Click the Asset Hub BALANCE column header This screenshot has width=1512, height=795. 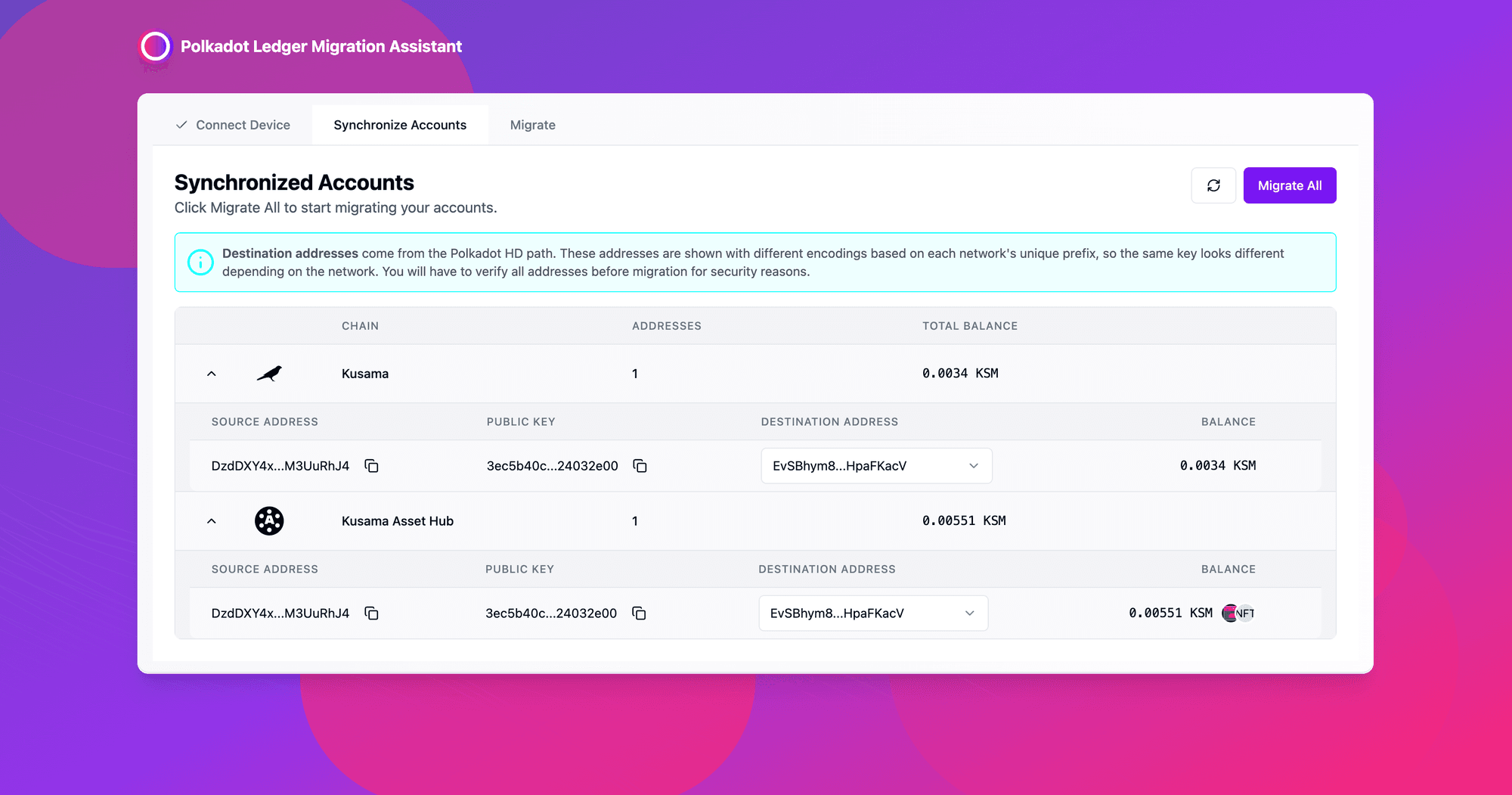click(1228, 570)
